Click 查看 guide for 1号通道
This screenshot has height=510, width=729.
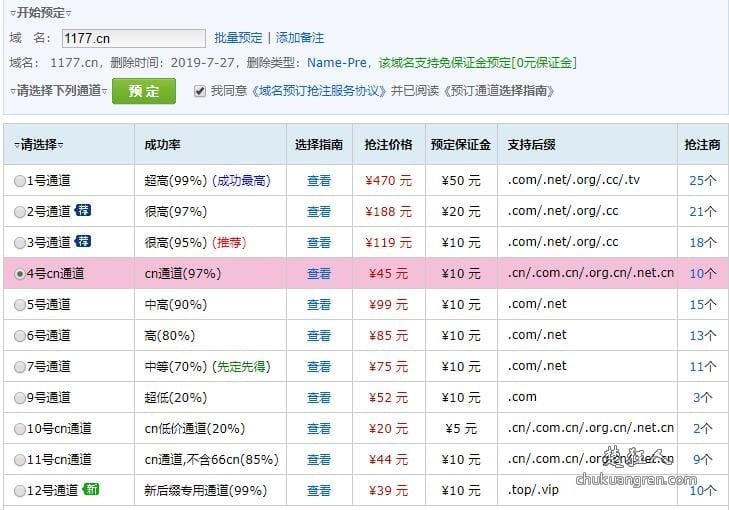coord(319,181)
